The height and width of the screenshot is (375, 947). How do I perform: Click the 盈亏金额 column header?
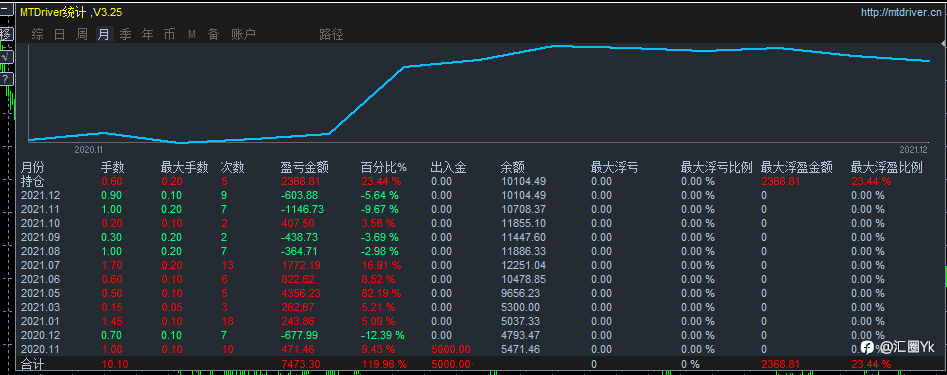coord(304,167)
